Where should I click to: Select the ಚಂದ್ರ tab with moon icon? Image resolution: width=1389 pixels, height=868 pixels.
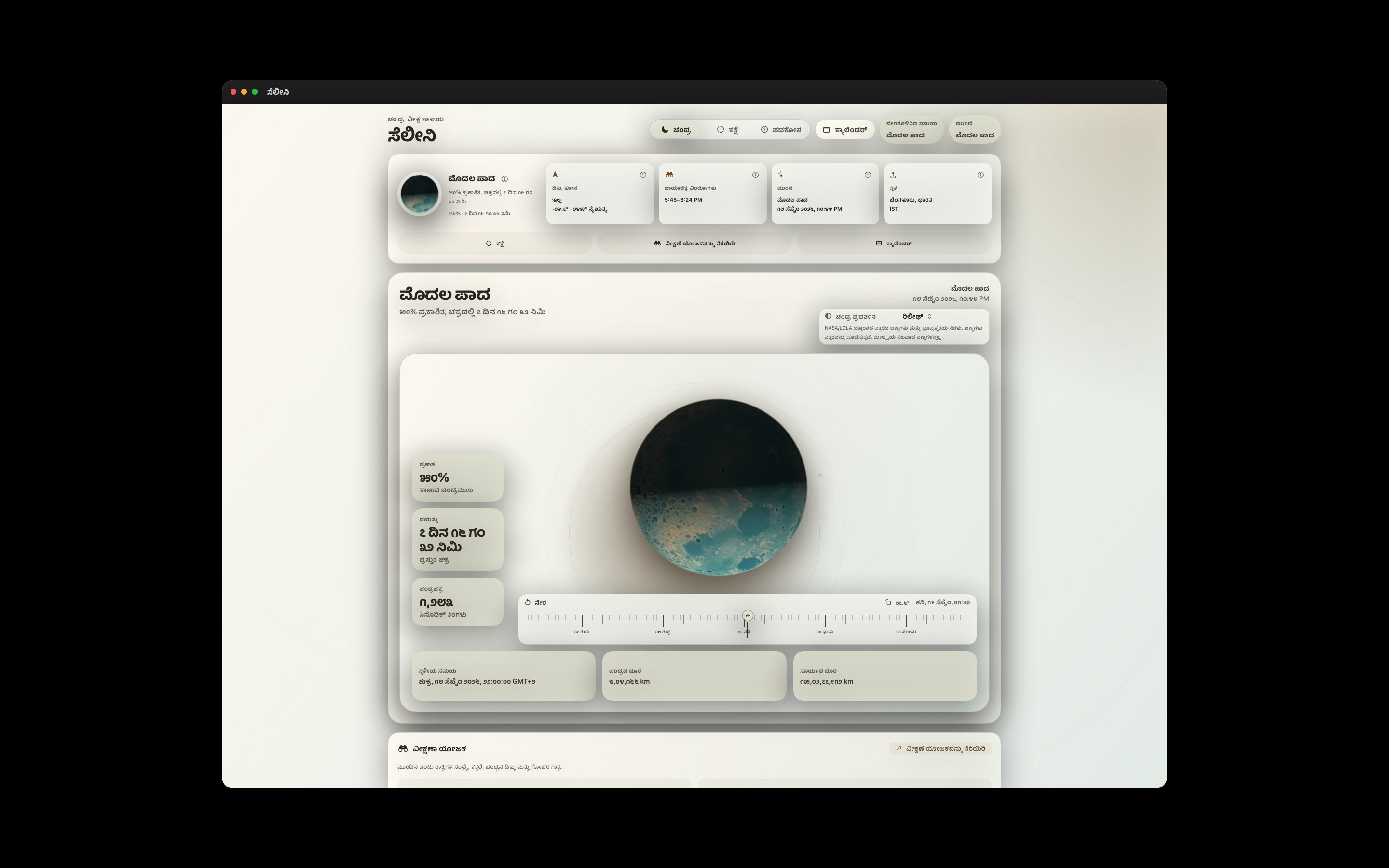tap(676, 130)
